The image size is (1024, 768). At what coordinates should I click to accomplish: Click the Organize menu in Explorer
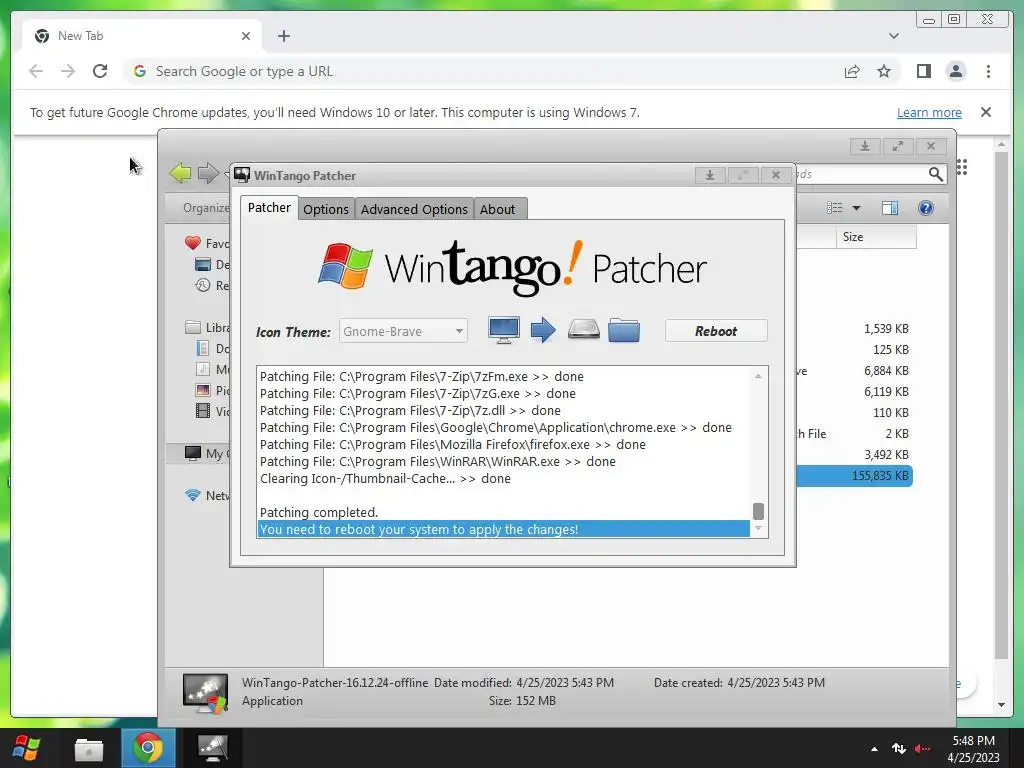[x=206, y=208]
